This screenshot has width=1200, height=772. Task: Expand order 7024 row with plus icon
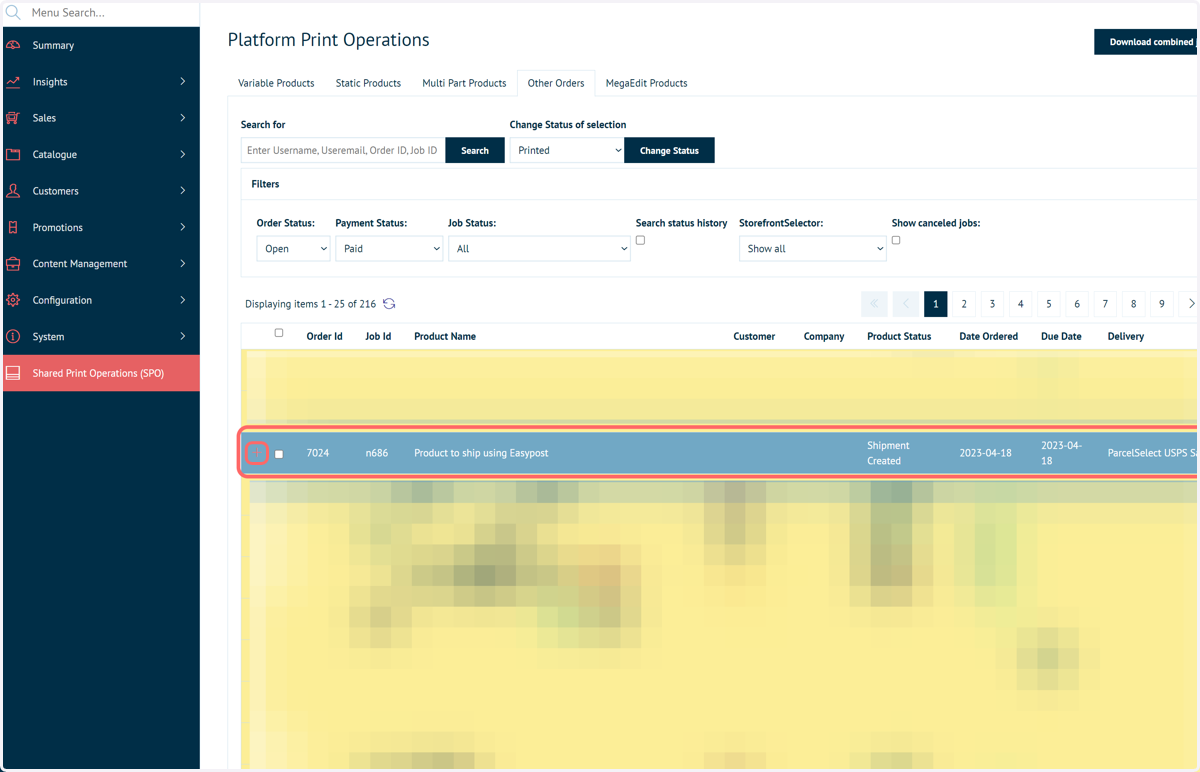tap(257, 453)
